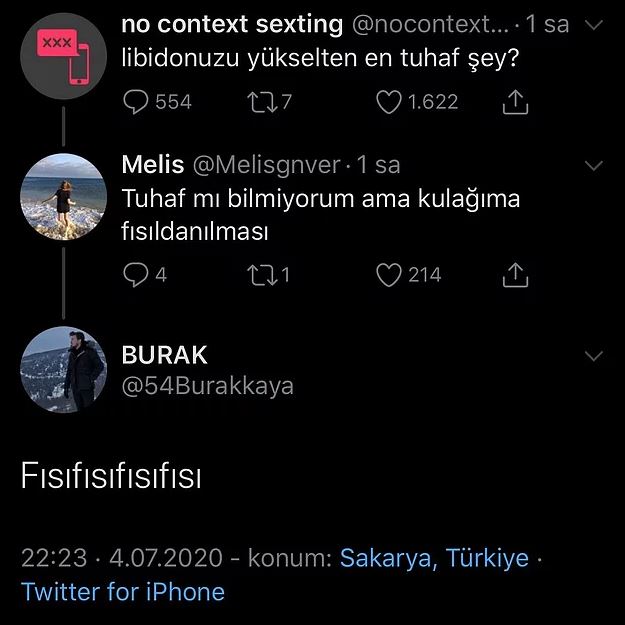Open the Sakarya, Türkiye location link
This screenshot has width=625, height=625.
434,558
